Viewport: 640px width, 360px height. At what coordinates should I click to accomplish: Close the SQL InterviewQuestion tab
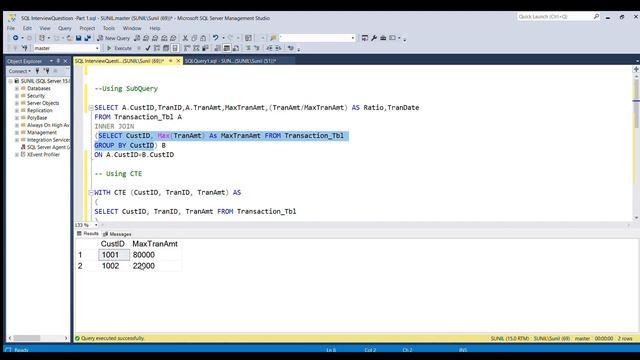(178, 61)
